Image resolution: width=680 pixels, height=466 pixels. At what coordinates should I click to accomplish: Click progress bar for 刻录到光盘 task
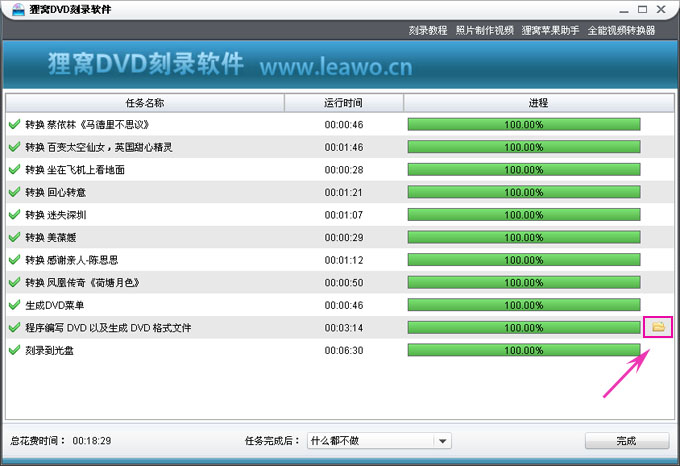coord(524,350)
